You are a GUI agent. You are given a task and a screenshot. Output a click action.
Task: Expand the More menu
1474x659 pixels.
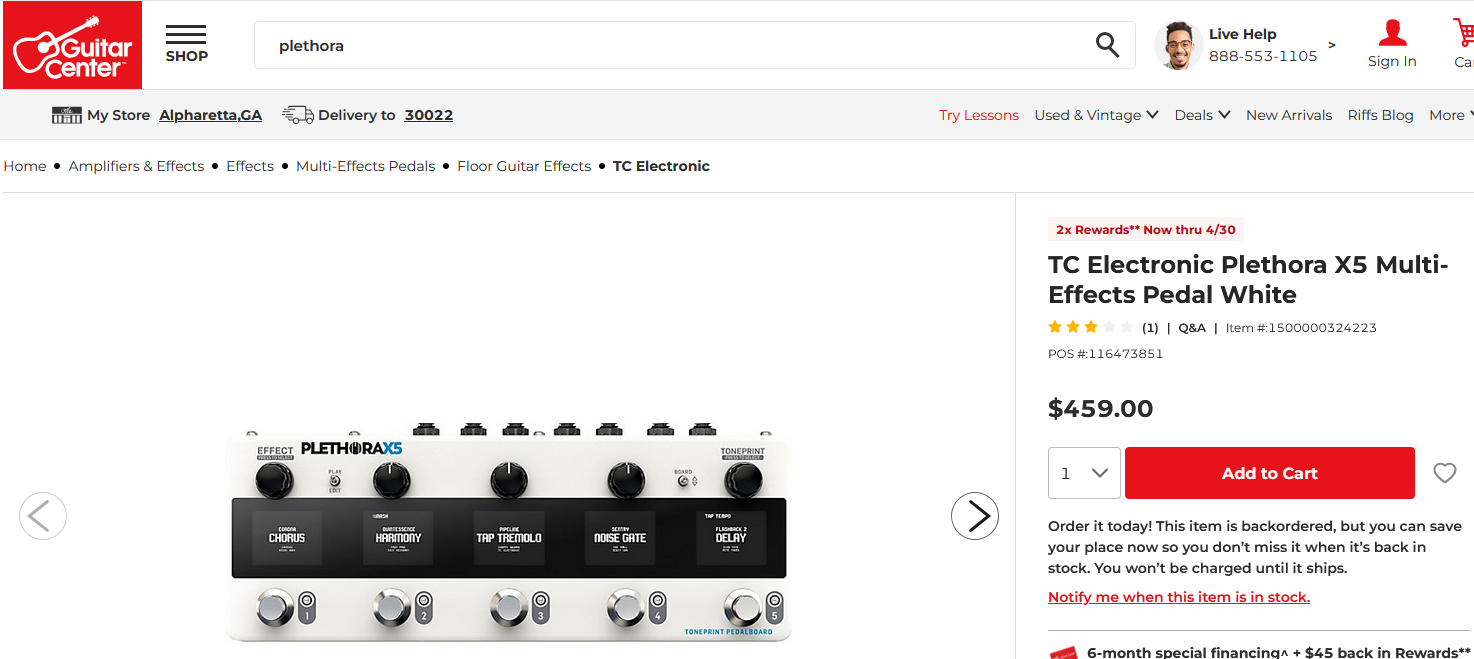pos(1451,115)
